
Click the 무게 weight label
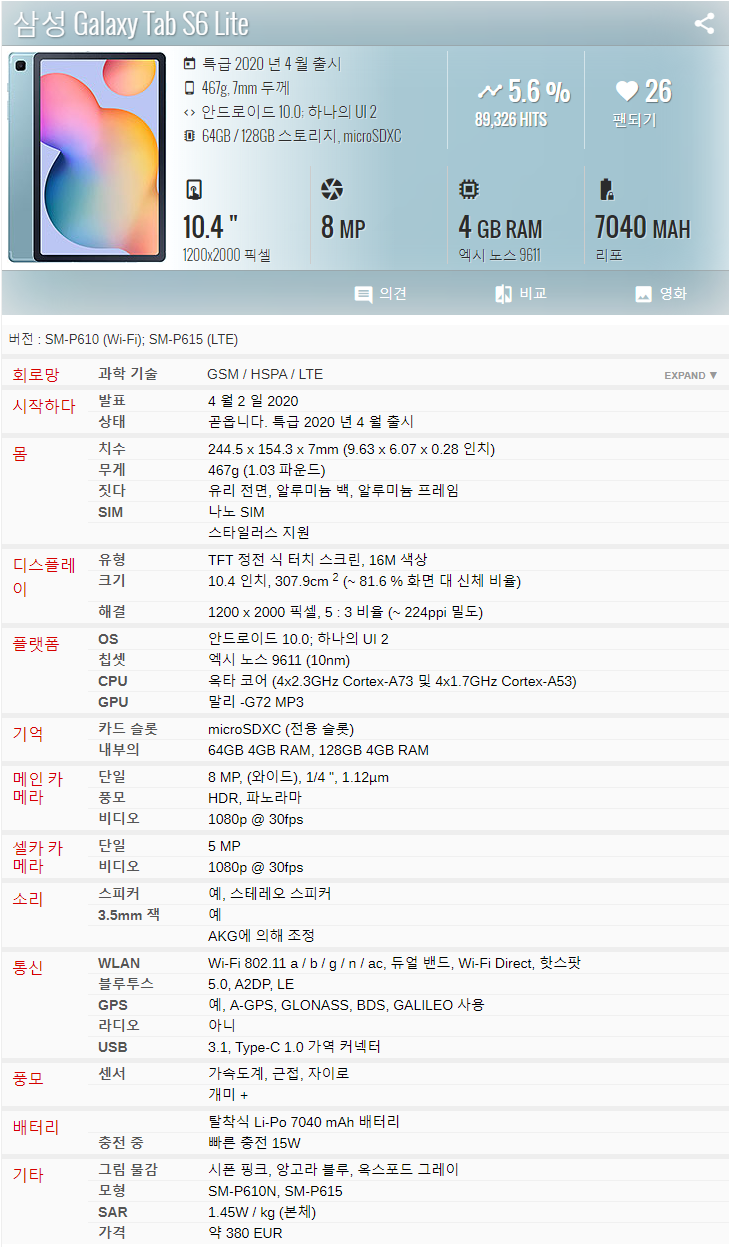tap(112, 470)
